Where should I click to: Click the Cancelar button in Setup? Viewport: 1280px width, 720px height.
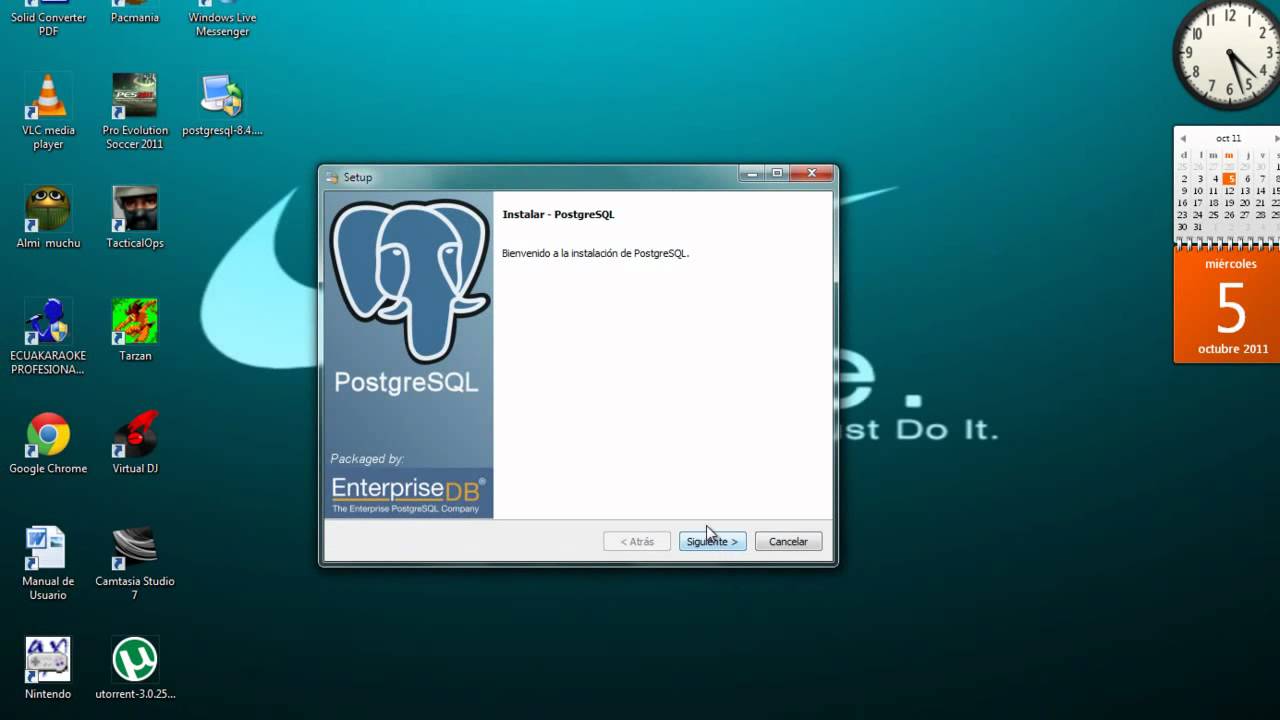point(788,541)
